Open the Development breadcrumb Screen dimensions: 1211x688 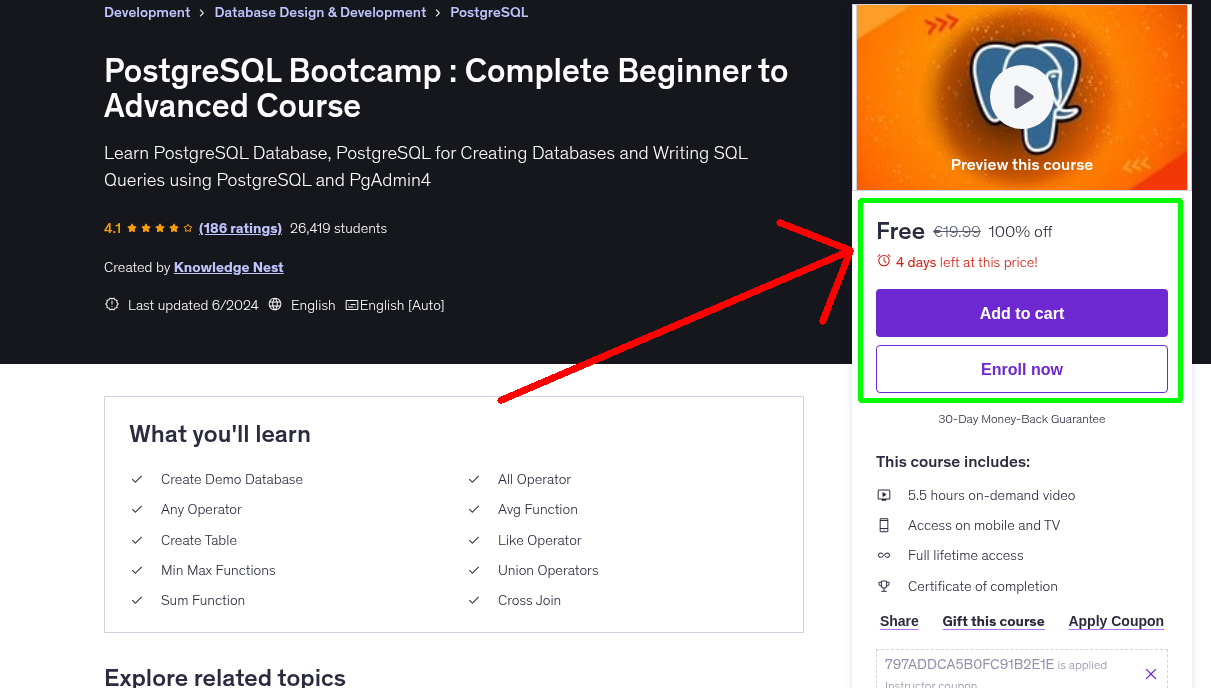coord(147,12)
